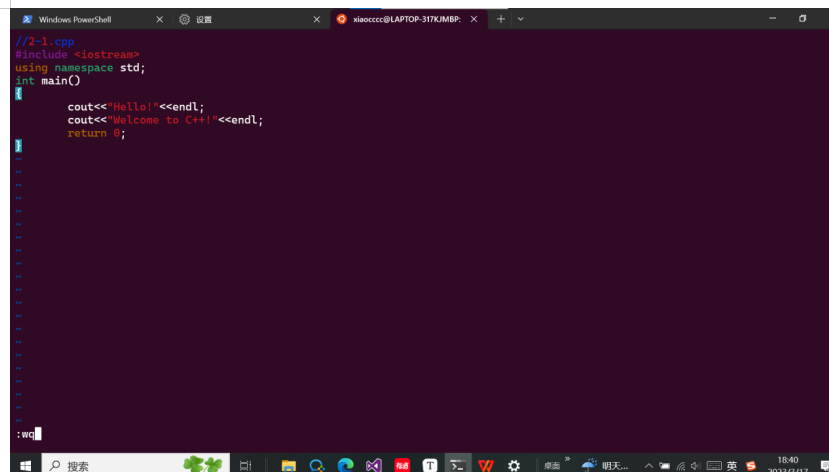Select the xiaocccc@LAPTOP-317KJMBP tab

point(408,20)
